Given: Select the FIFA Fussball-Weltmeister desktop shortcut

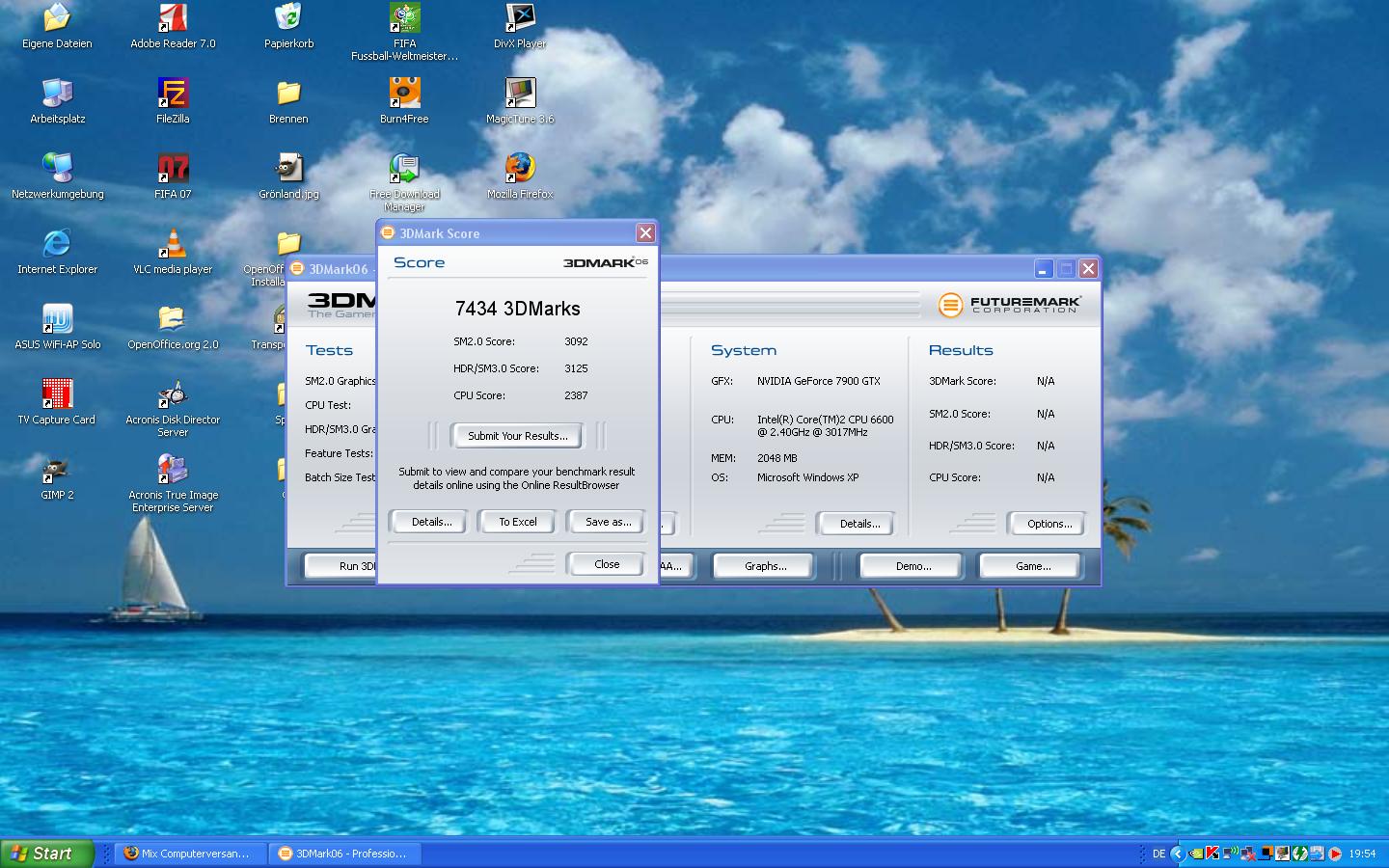Looking at the screenshot, I should [x=404, y=33].
